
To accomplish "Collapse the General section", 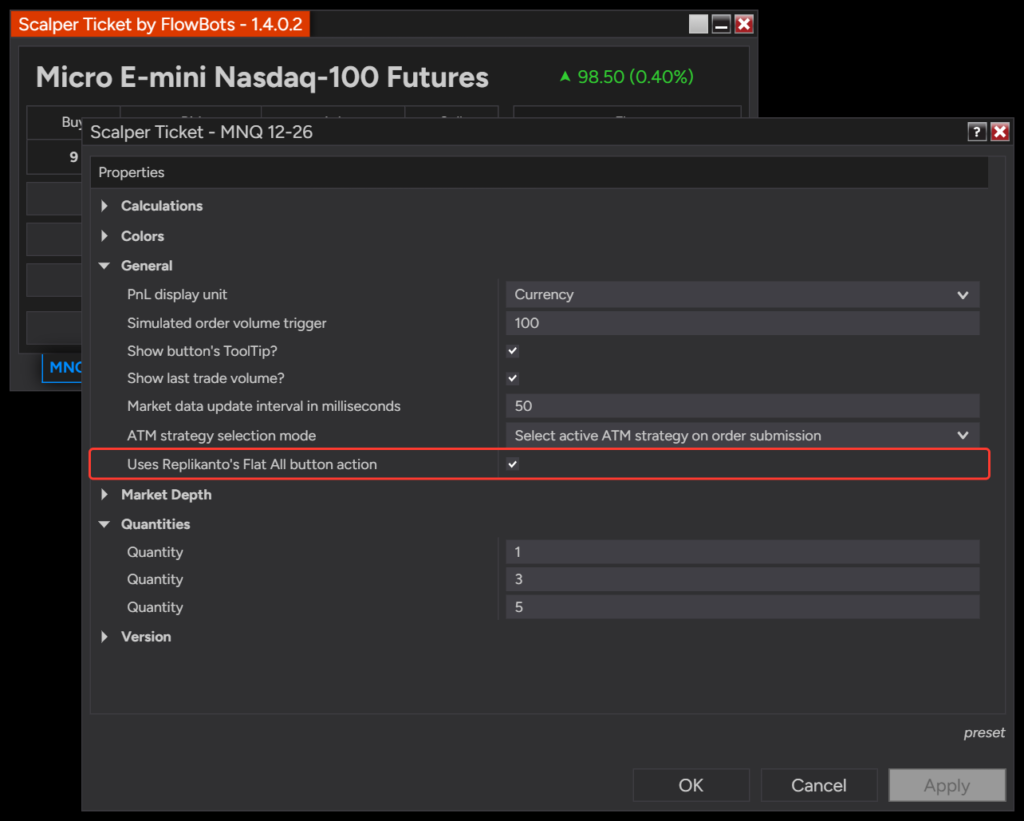I will pos(104,266).
